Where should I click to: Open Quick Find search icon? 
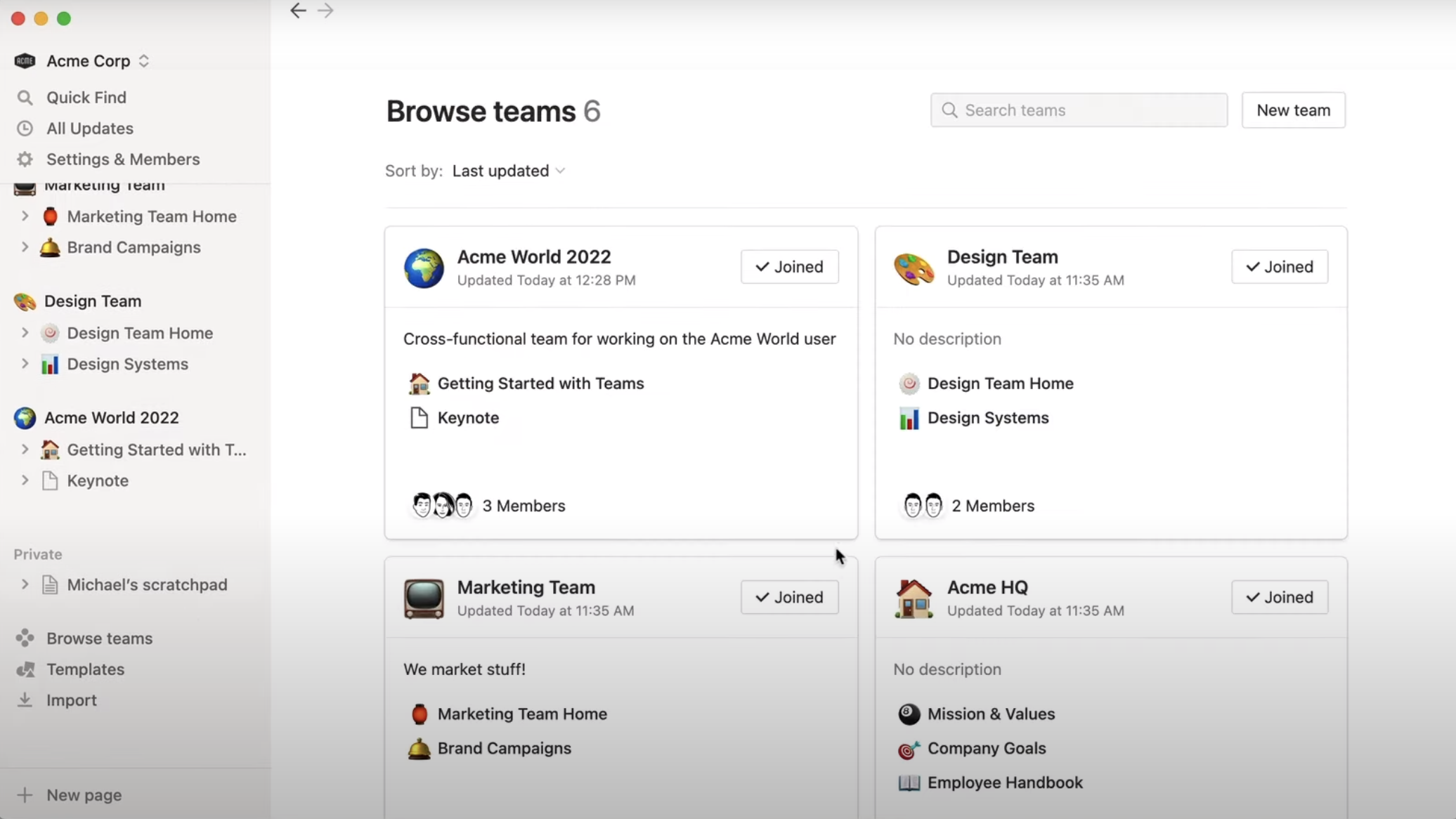pyautogui.click(x=25, y=98)
